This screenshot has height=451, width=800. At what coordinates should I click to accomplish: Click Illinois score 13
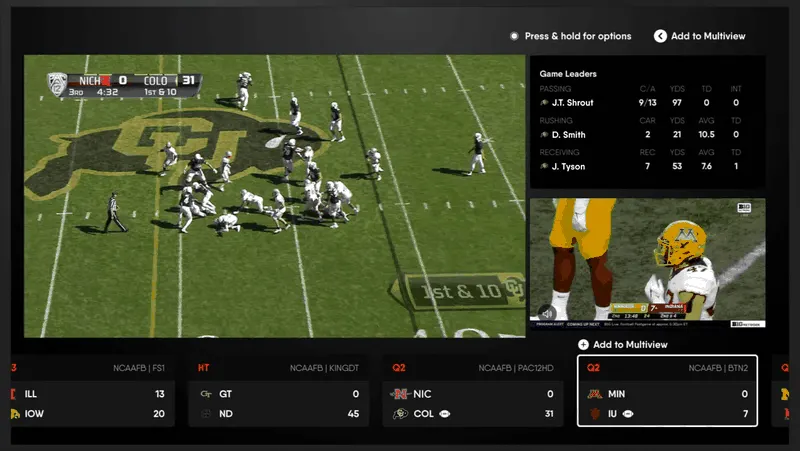pyautogui.click(x=160, y=394)
